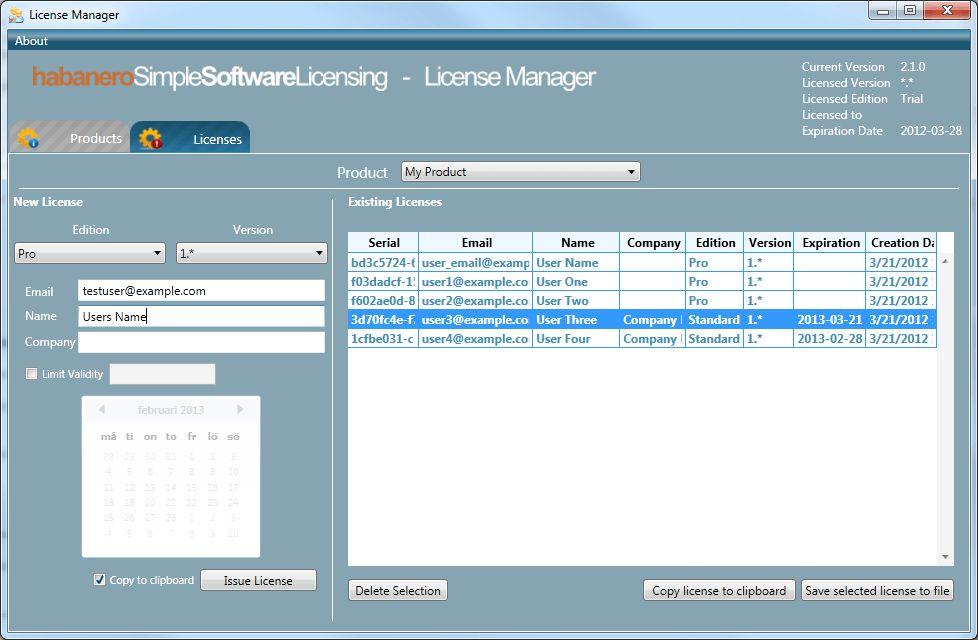Select the license row with serial bd3c5724

tap(642, 263)
